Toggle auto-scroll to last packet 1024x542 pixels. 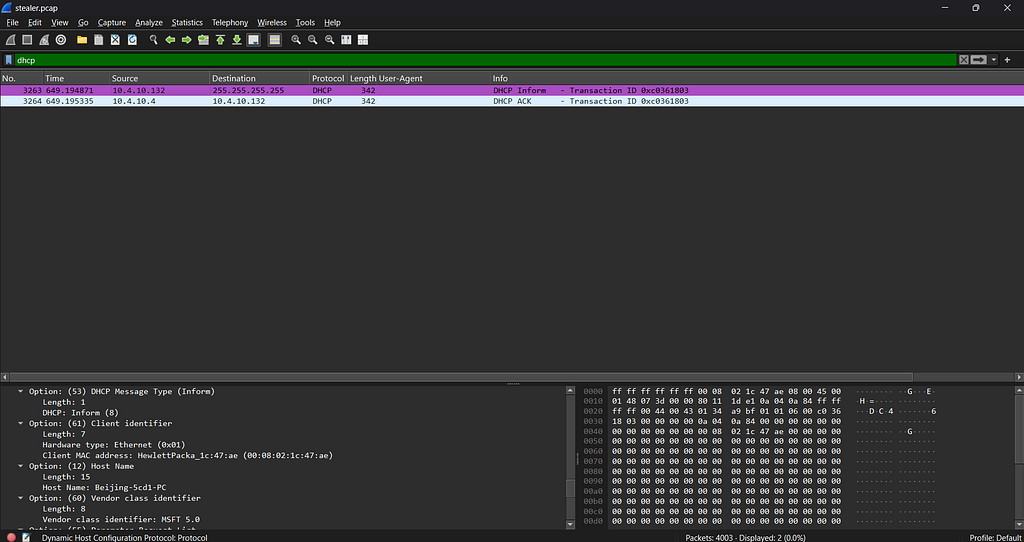tap(254, 40)
